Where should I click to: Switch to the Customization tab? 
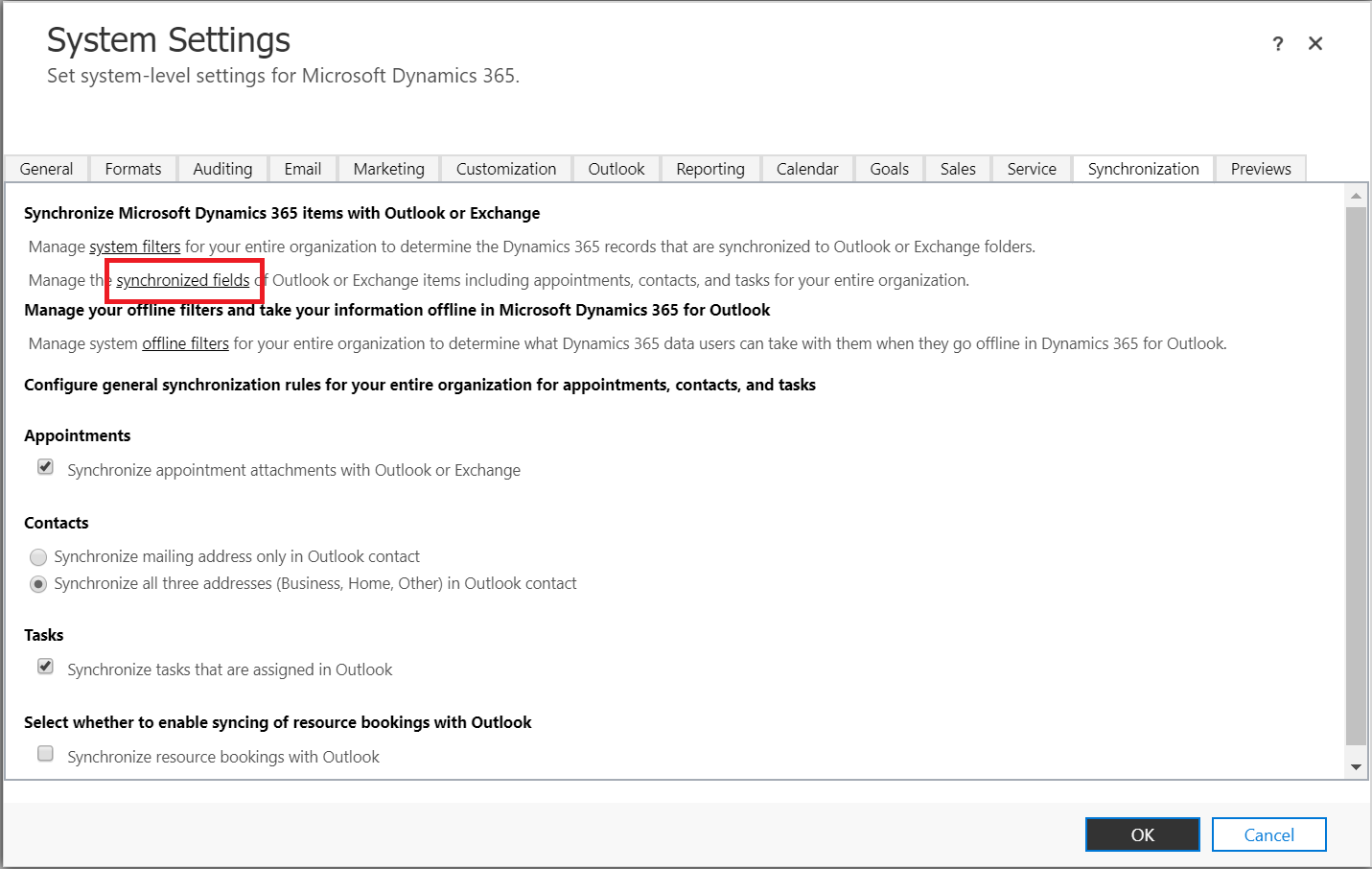click(x=506, y=169)
